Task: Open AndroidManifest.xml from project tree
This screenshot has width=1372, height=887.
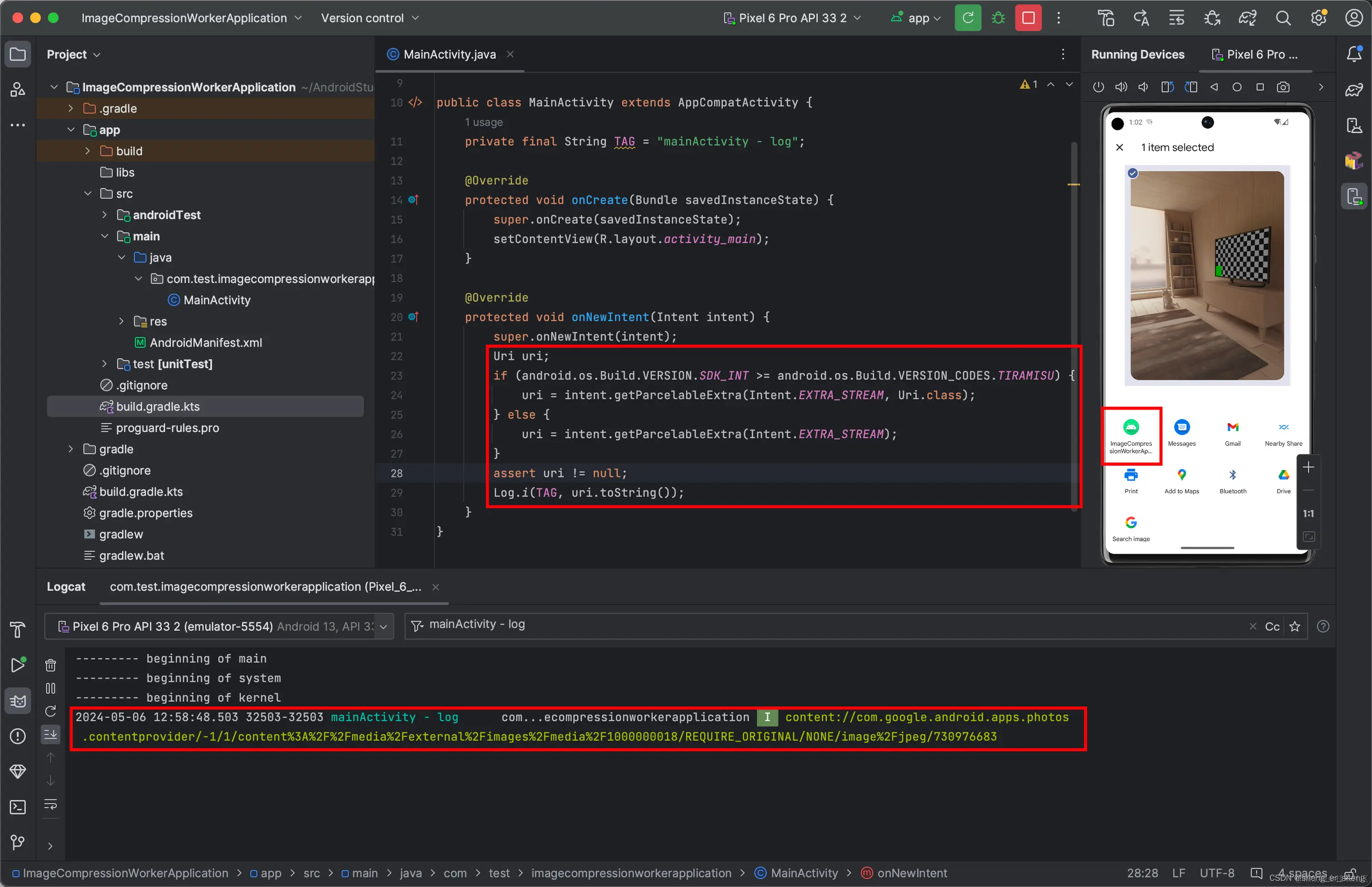Action: (x=205, y=343)
